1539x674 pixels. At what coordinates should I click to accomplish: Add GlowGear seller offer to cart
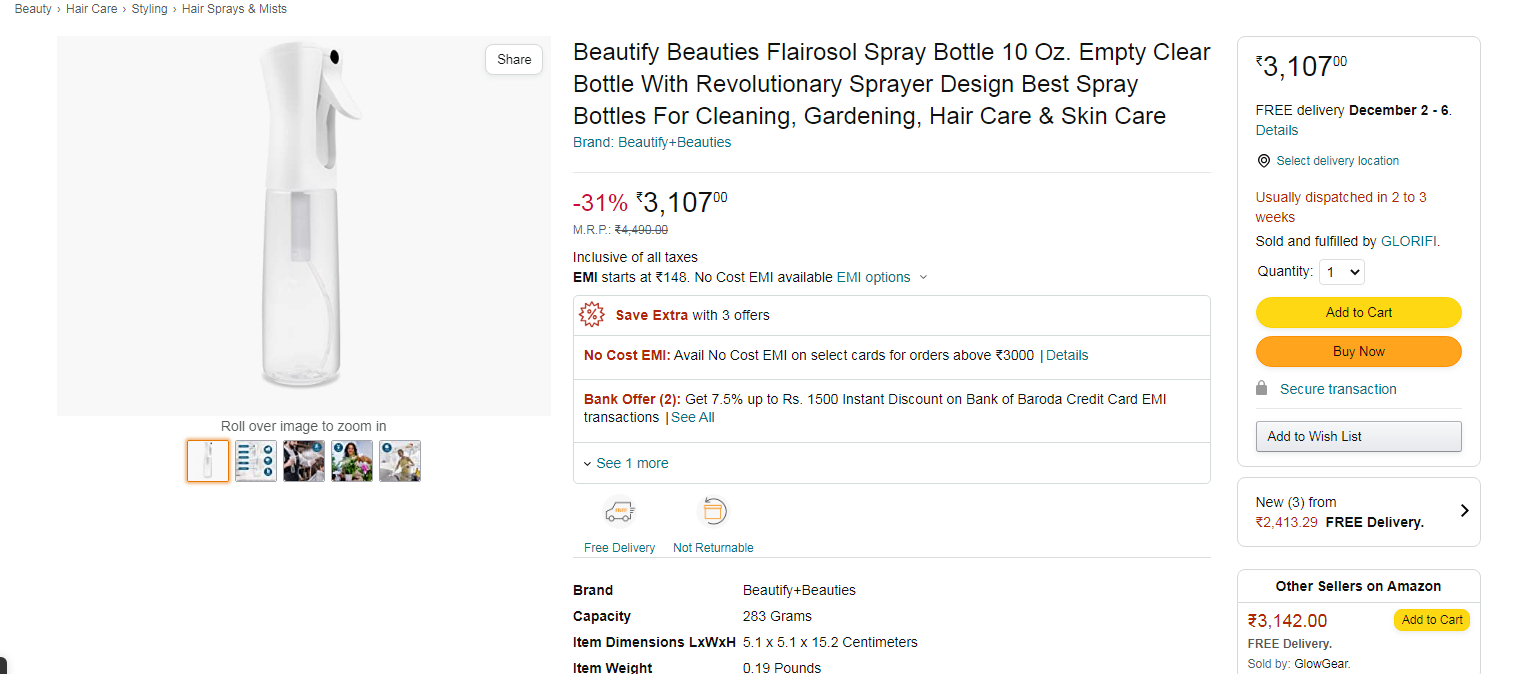click(x=1431, y=620)
